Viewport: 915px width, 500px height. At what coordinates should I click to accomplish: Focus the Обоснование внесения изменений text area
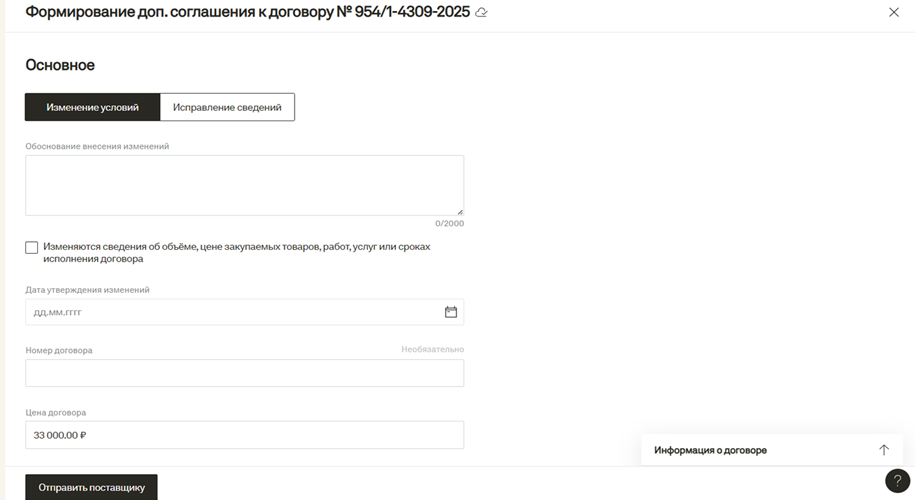click(244, 185)
